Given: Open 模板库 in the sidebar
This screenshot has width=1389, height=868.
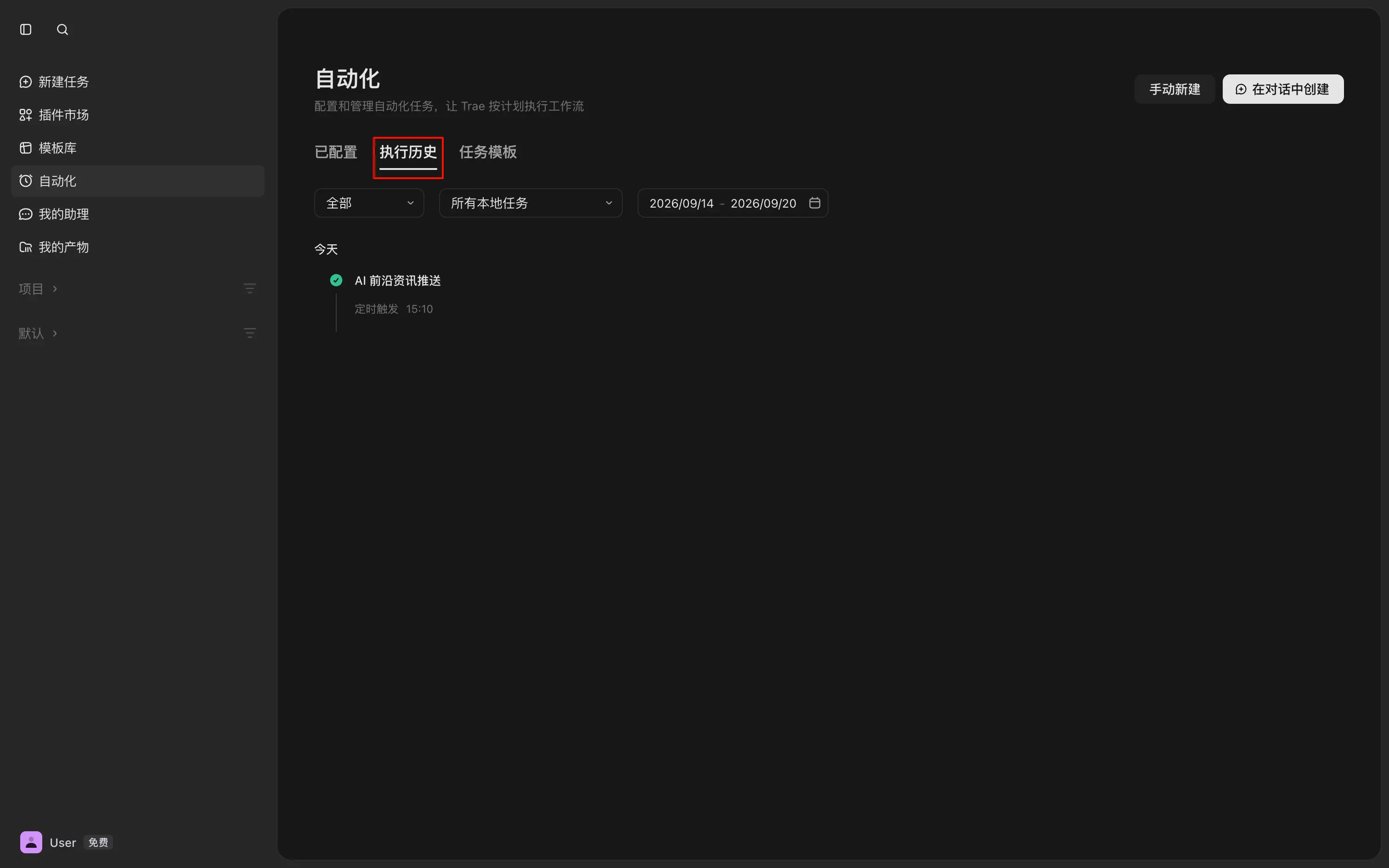Looking at the screenshot, I should (138, 148).
